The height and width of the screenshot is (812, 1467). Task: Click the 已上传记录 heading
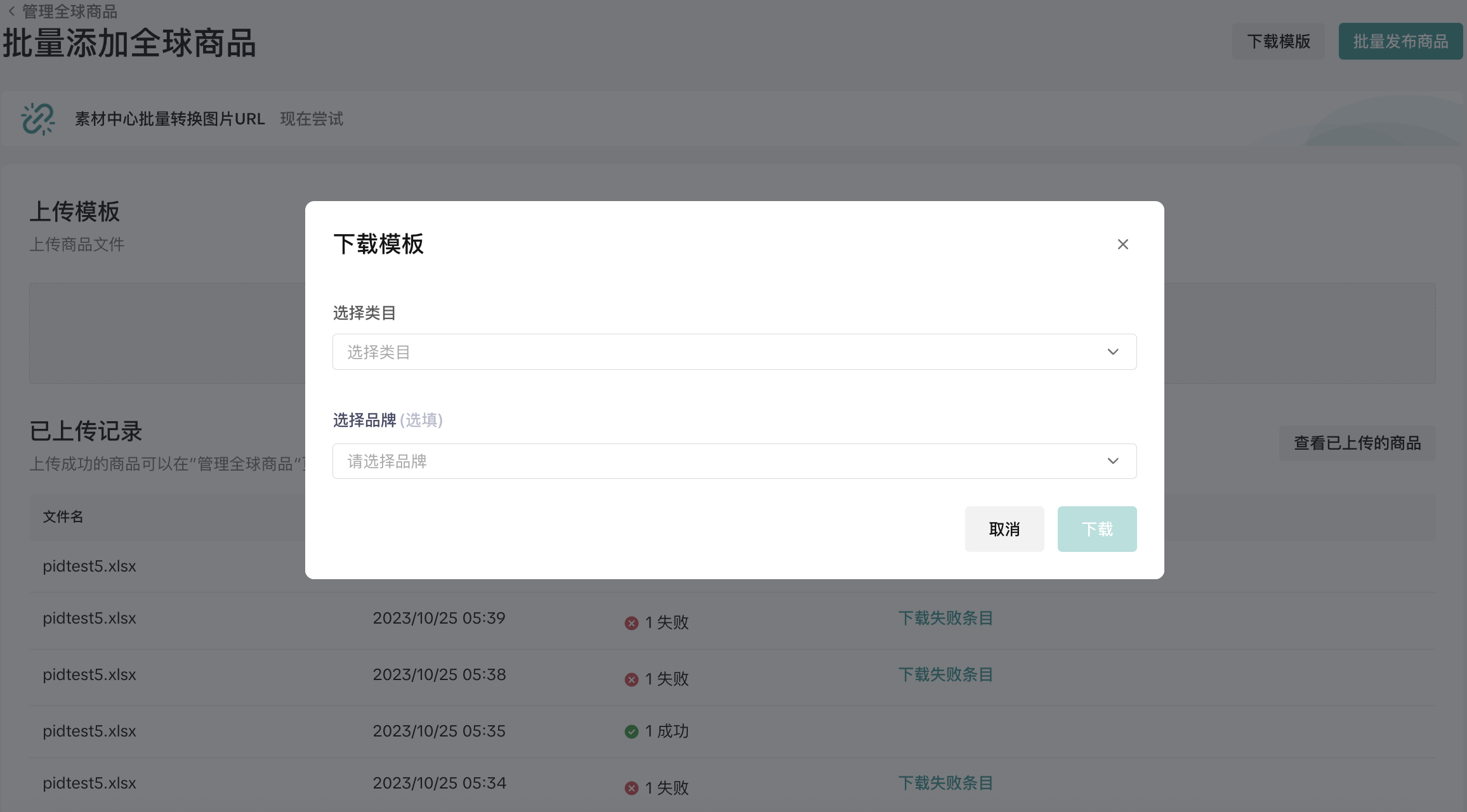pyautogui.click(x=86, y=431)
